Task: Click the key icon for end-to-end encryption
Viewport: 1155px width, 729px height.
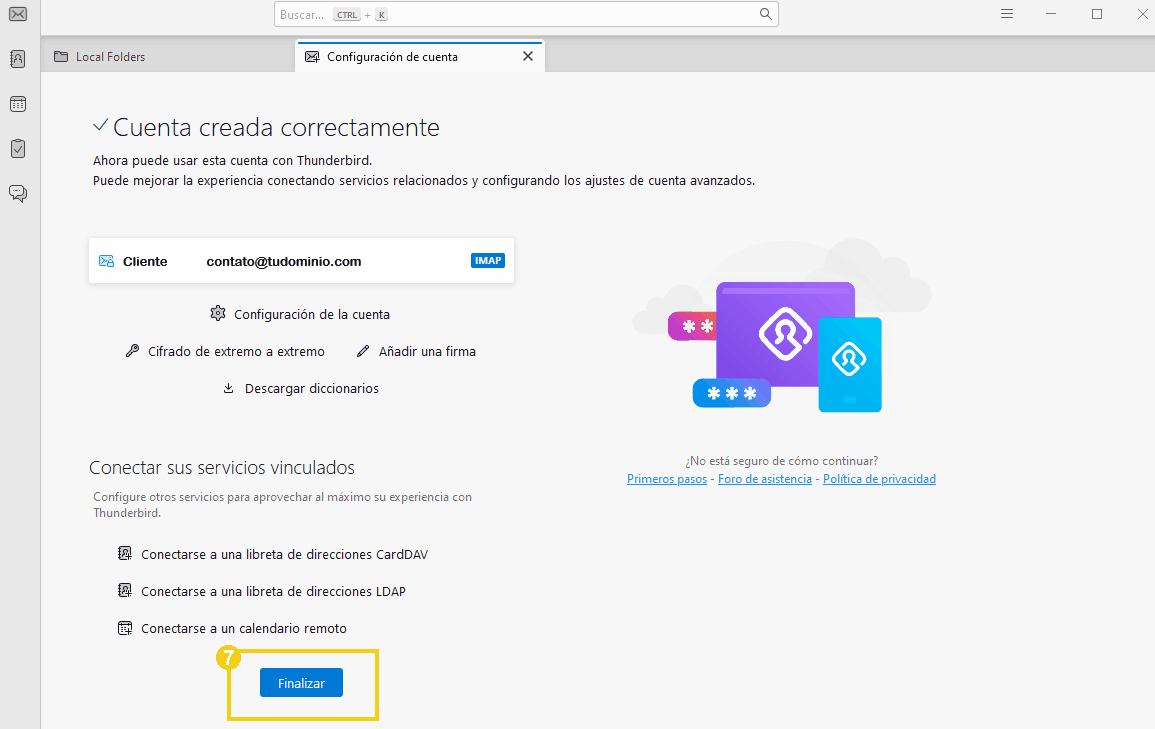Action: click(x=132, y=351)
